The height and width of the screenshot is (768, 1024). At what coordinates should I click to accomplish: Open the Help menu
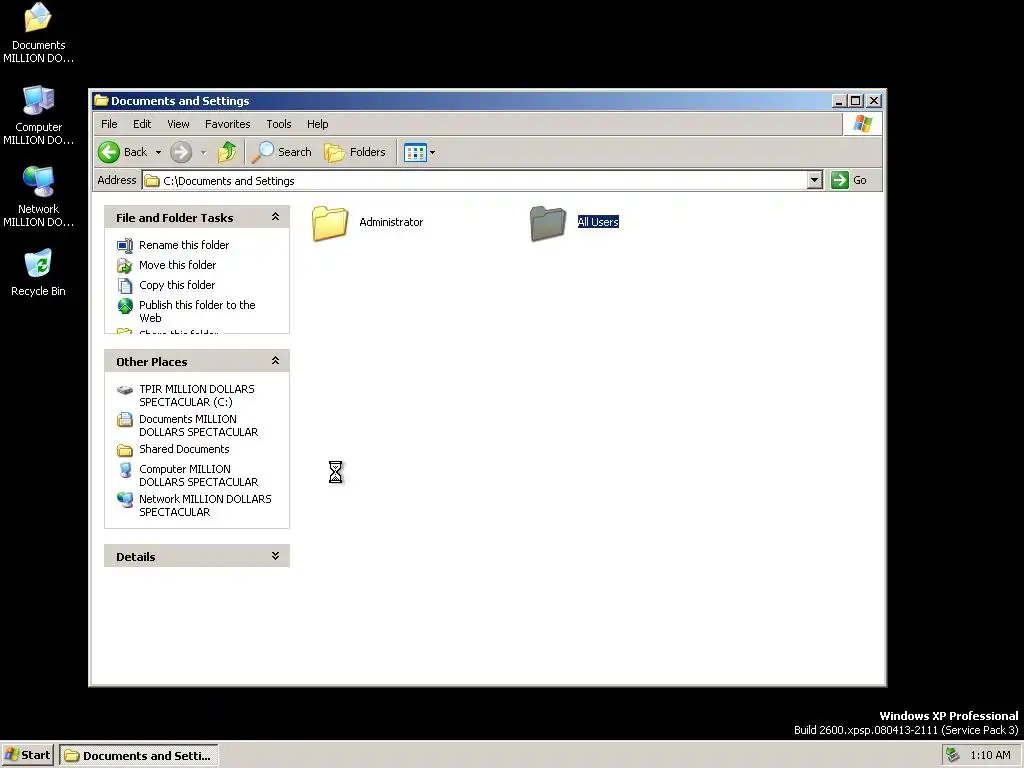(317, 124)
